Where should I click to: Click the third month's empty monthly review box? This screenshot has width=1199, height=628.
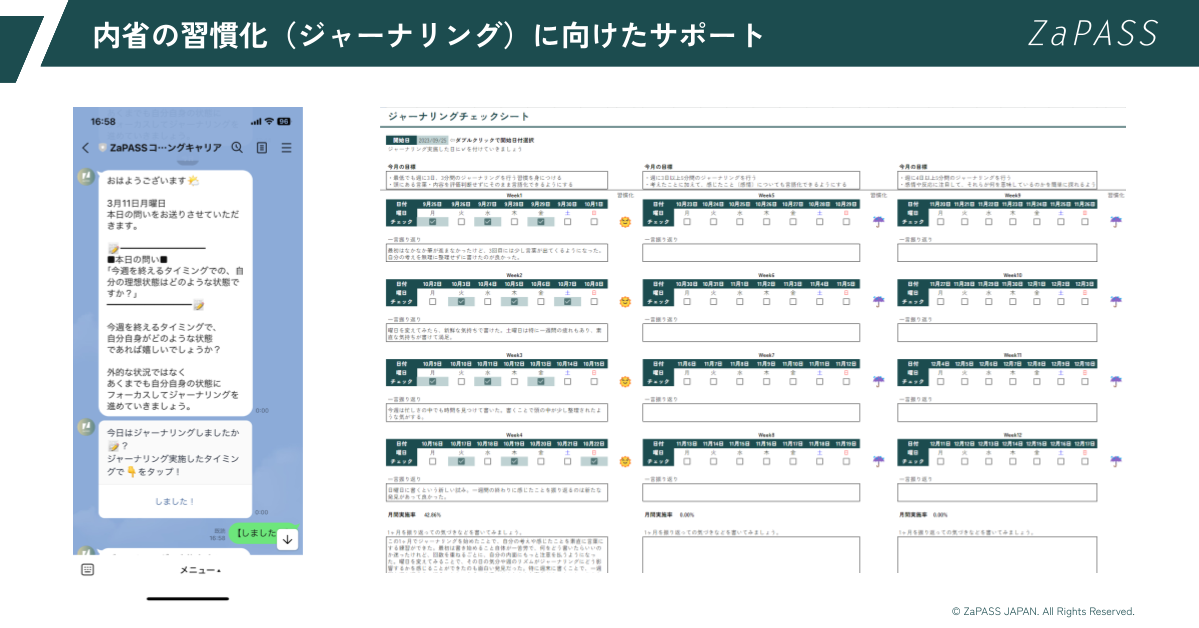point(997,555)
